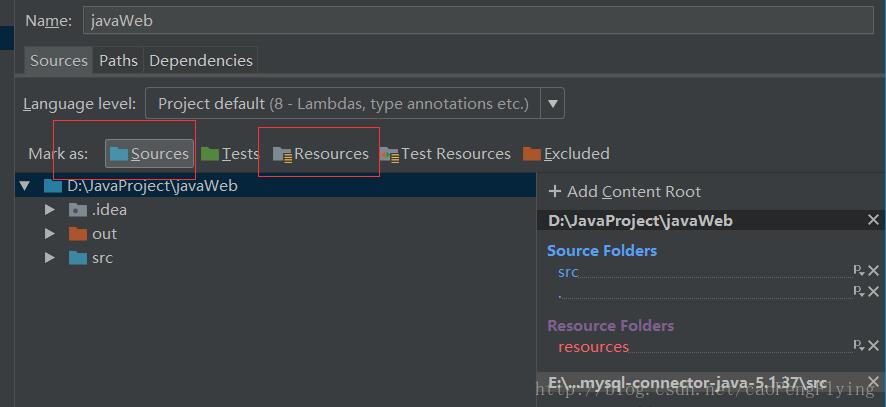This screenshot has width=886, height=407.
Task: Expand the .idea folder
Action: tap(49, 210)
